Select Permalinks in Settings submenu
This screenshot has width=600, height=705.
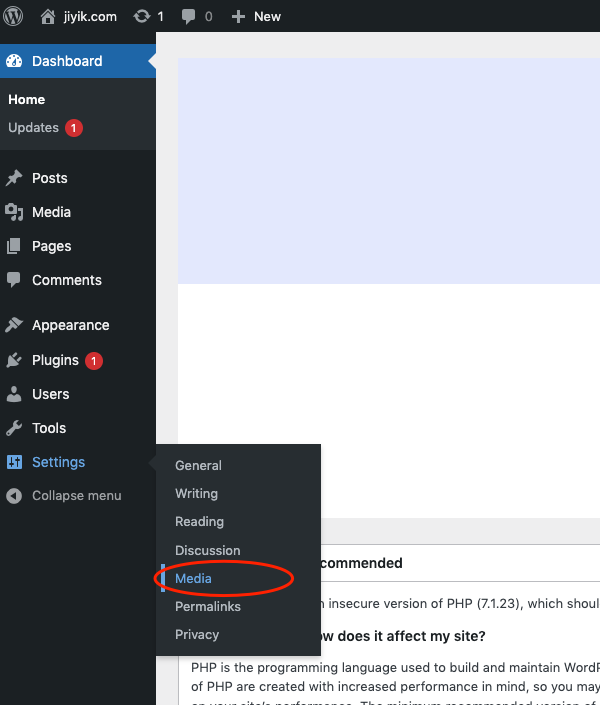208,607
